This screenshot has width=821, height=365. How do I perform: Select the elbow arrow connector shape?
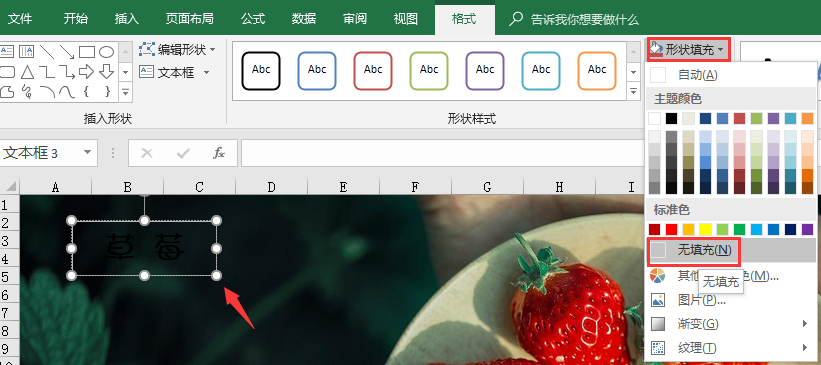(x=66, y=72)
